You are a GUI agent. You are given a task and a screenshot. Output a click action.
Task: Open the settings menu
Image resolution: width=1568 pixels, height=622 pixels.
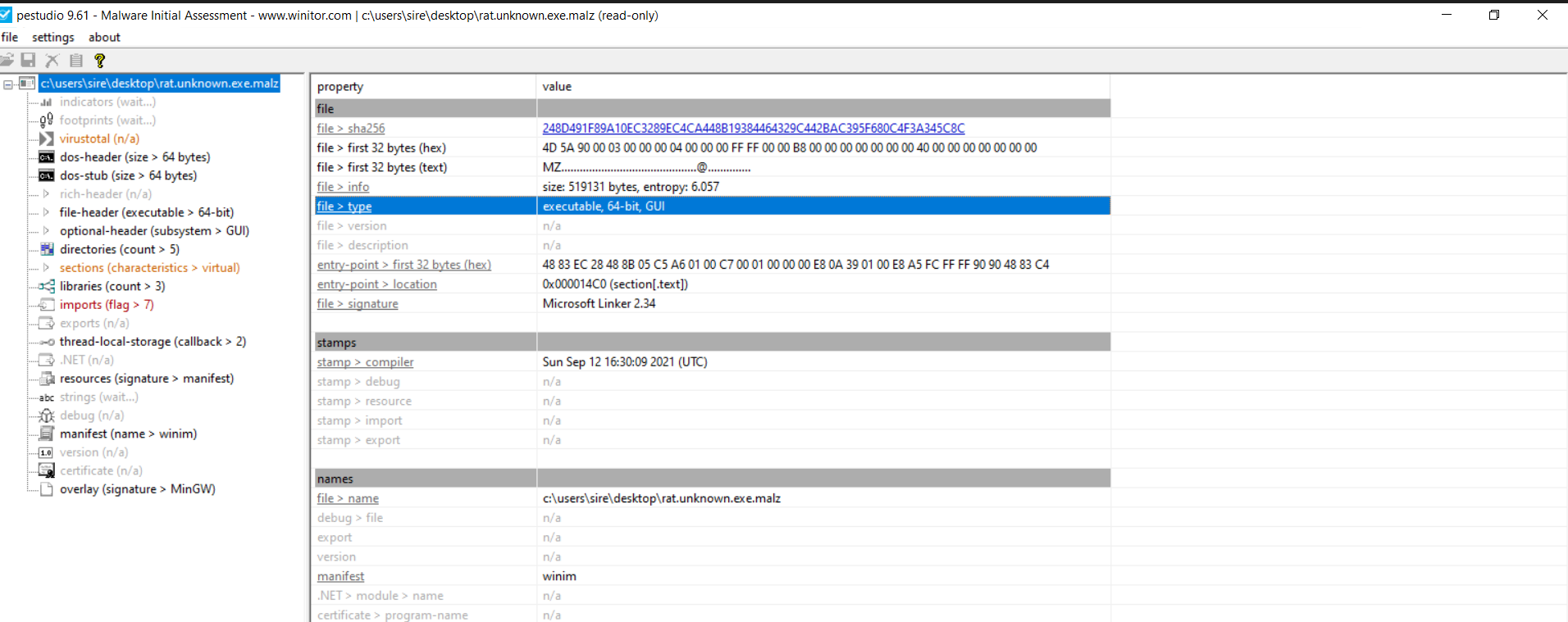(53, 37)
